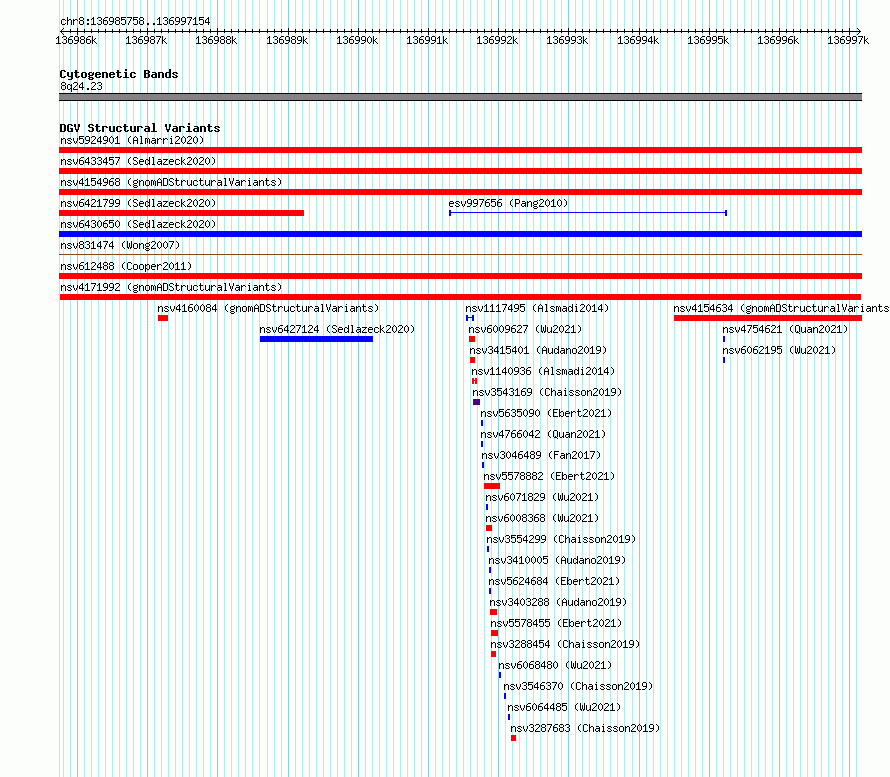Viewport: 890px width, 777px height.
Task: Click the nsv6421799 (Sedlazeck2020) label
Action: [x=138, y=203]
